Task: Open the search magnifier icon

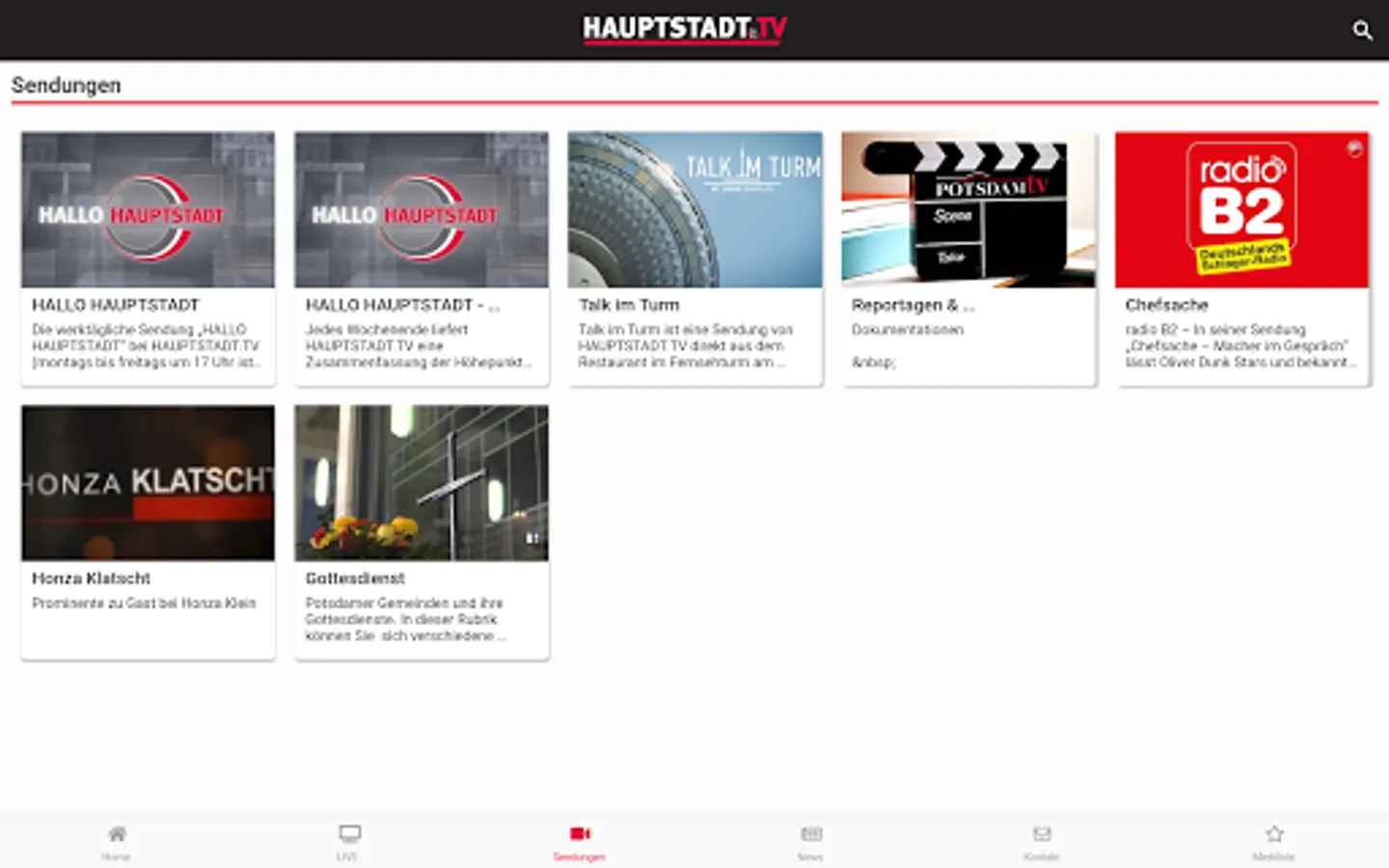Action: [x=1361, y=30]
